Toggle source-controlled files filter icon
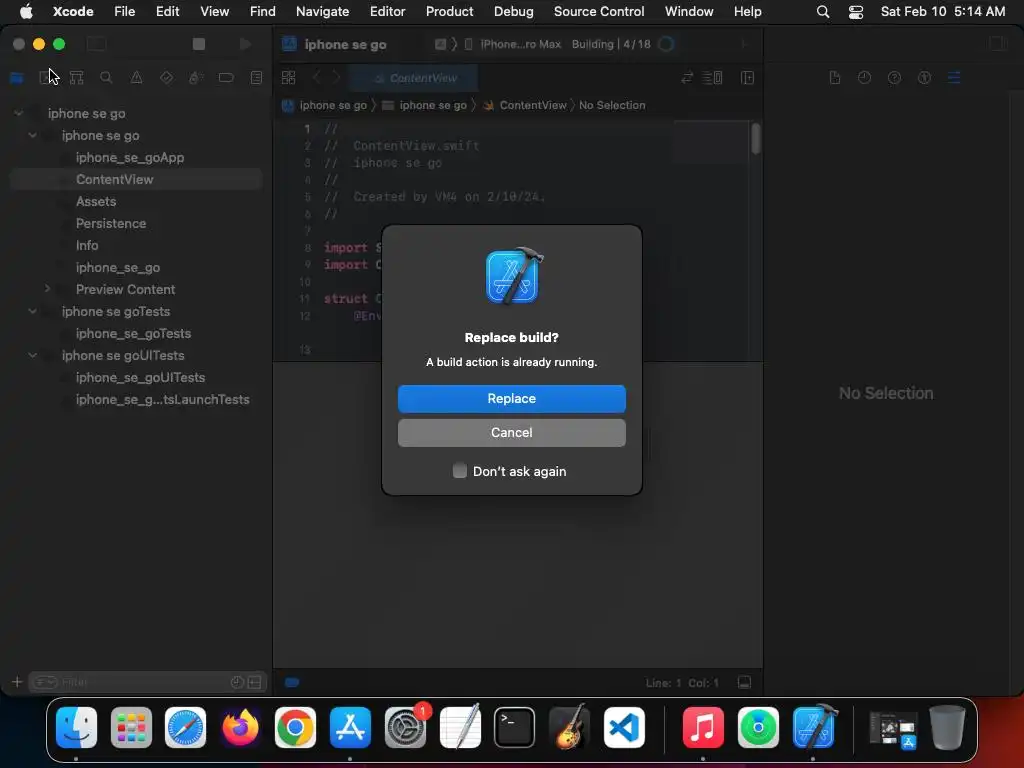This screenshot has height=768, width=1024. (x=255, y=682)
